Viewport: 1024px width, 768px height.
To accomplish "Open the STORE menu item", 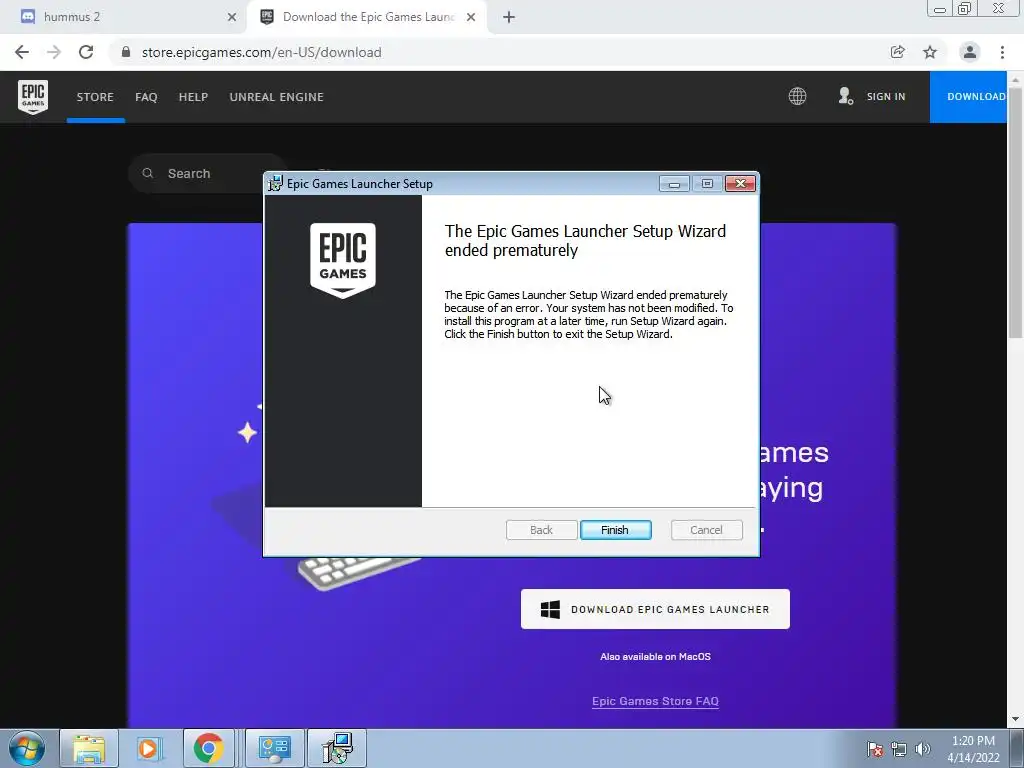I will 95,97.
